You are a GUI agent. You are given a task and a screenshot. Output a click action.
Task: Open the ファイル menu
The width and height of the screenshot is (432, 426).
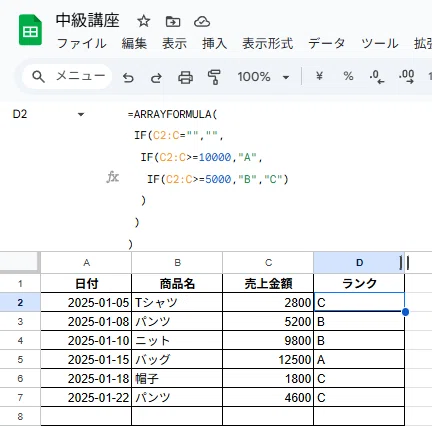tap(82, 44)
